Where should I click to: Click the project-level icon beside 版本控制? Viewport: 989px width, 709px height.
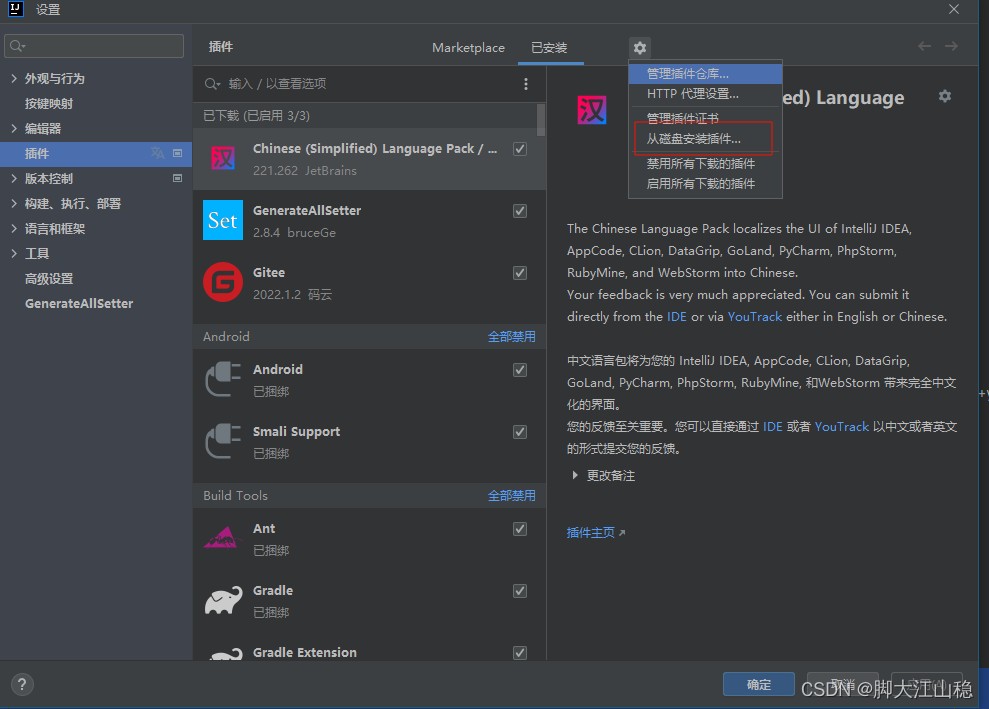pos(177,179)
